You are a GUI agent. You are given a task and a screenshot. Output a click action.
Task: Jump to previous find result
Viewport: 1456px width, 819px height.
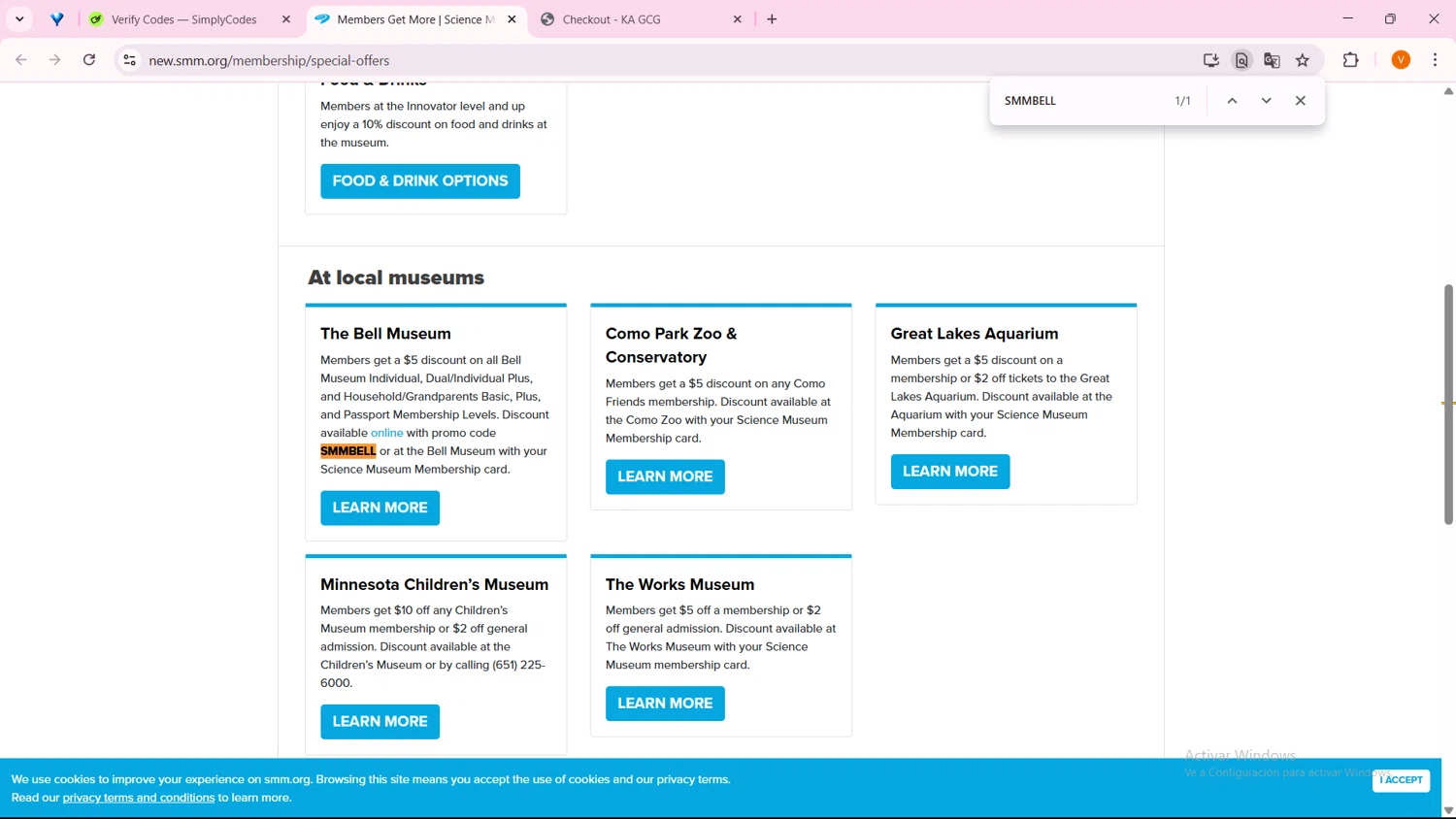pos(1232,101)
